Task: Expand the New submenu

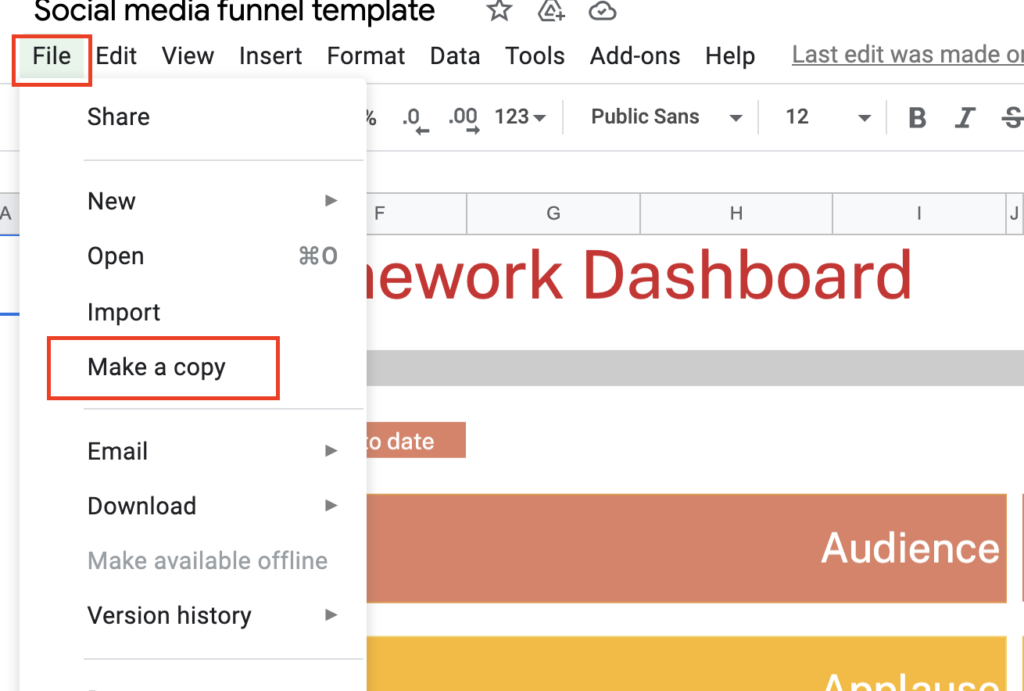Action: coord(212,201)
